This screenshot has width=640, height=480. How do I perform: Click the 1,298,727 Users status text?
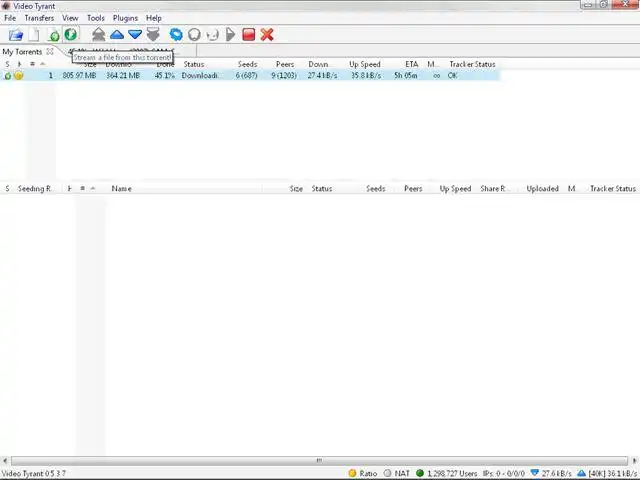(x=452, y=473)
